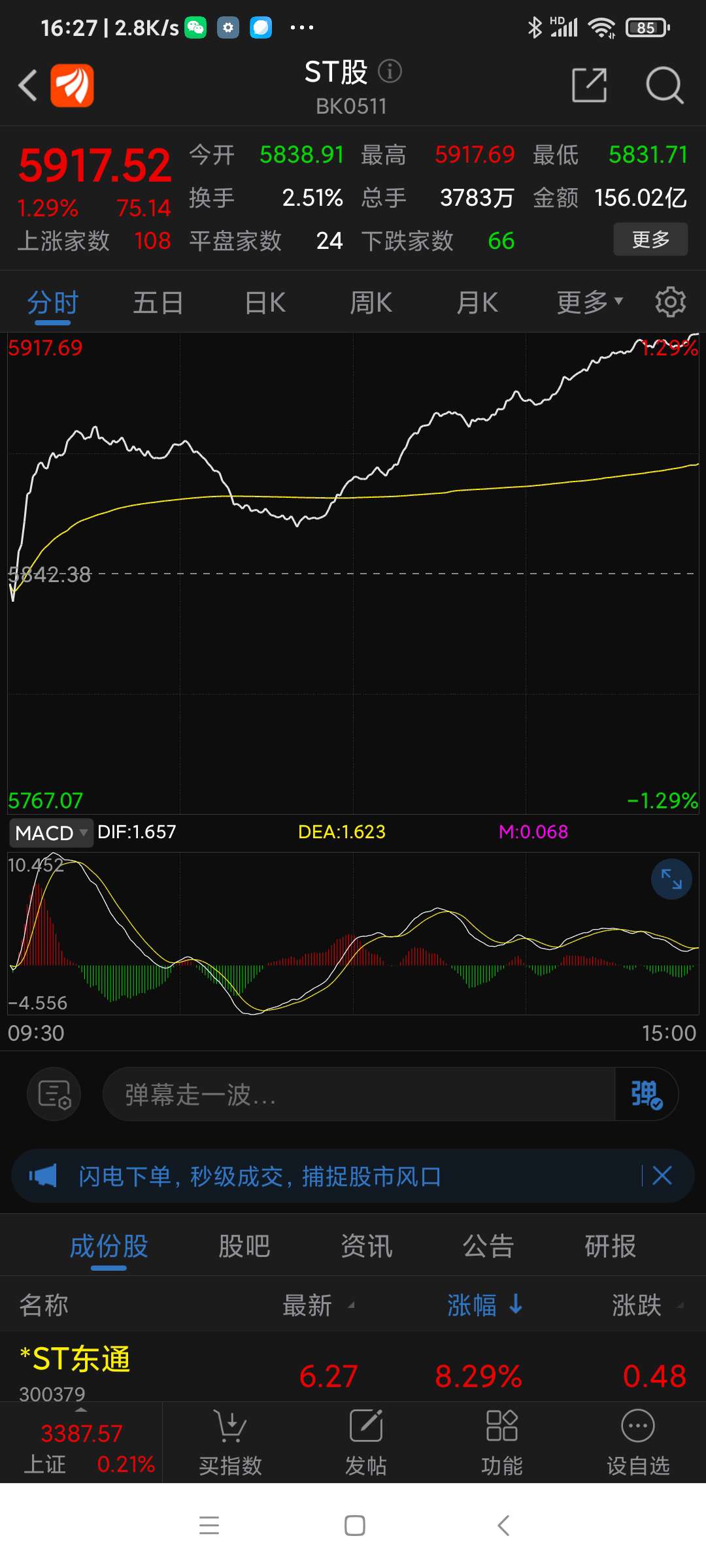The width and height of the screenshot is (706, 1568).
Task: Tap the battery indicator in status bar
Action: coord(647,27)
